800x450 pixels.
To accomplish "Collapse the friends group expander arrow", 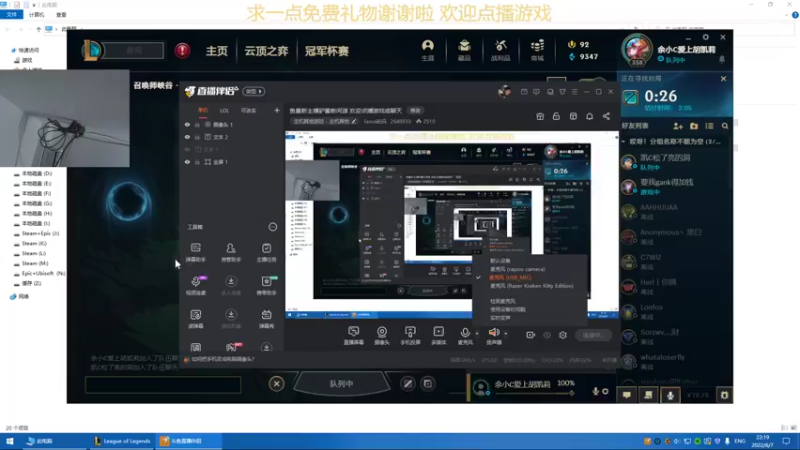I will click(x=623, y=142).
